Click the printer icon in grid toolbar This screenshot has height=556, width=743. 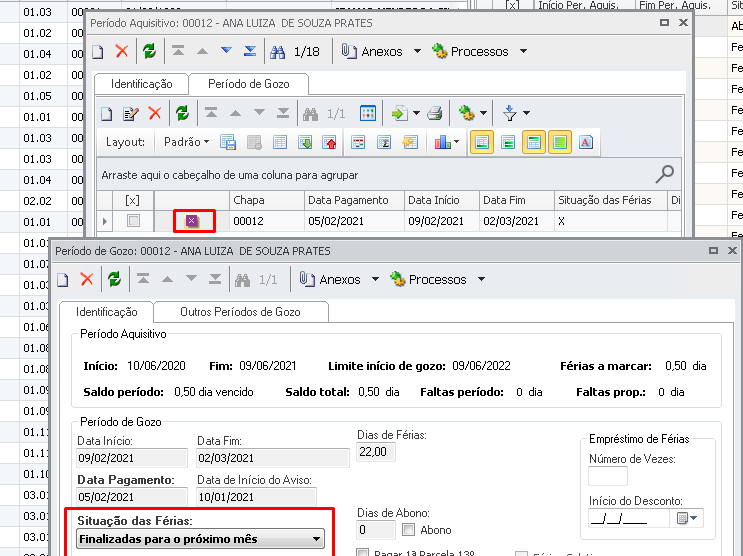(435, 113)
